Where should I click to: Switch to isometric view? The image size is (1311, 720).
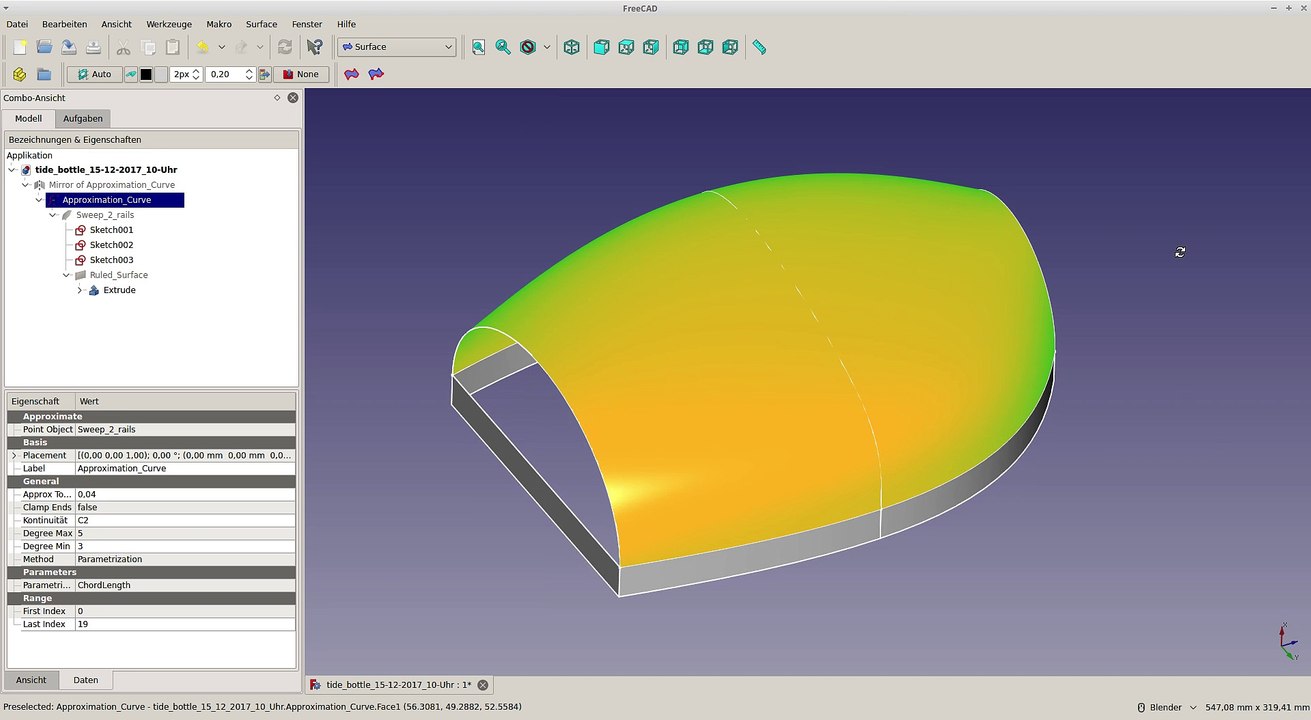571,47
